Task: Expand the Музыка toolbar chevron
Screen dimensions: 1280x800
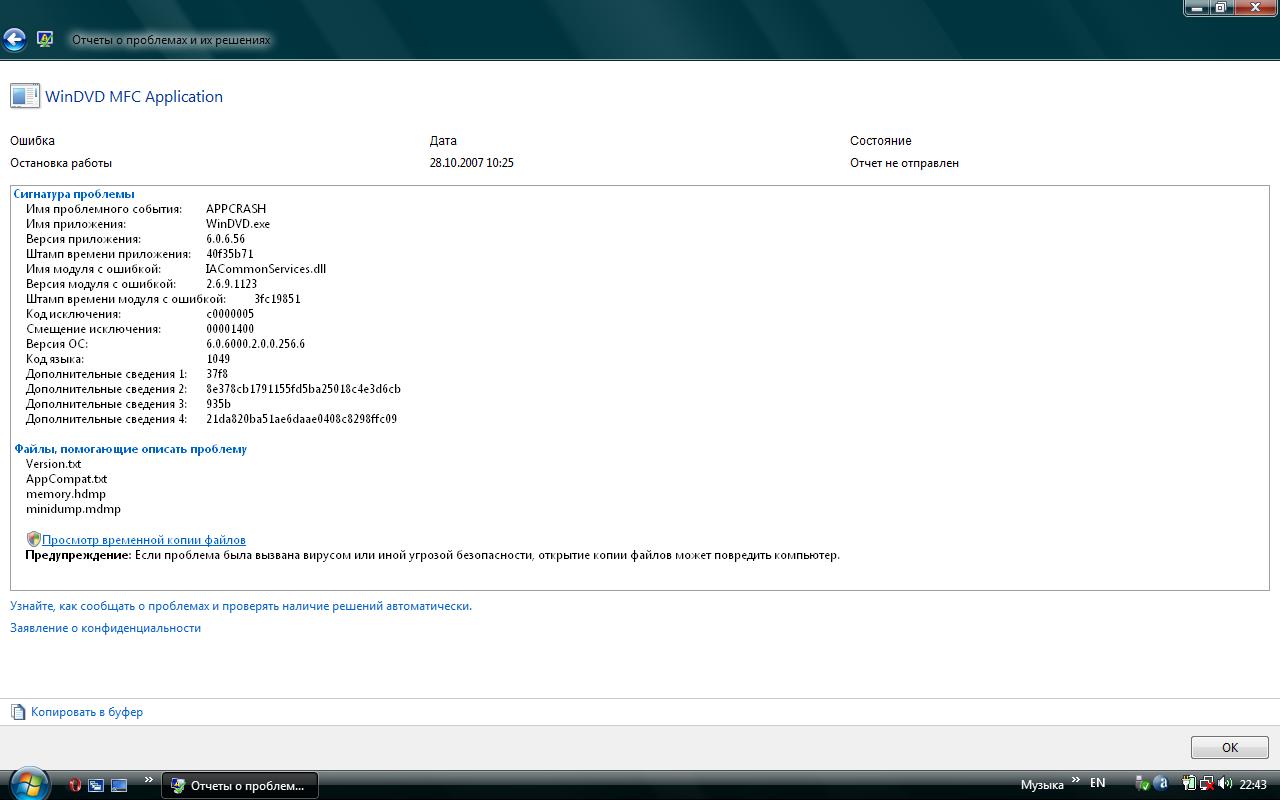Action: [1076, 780]
